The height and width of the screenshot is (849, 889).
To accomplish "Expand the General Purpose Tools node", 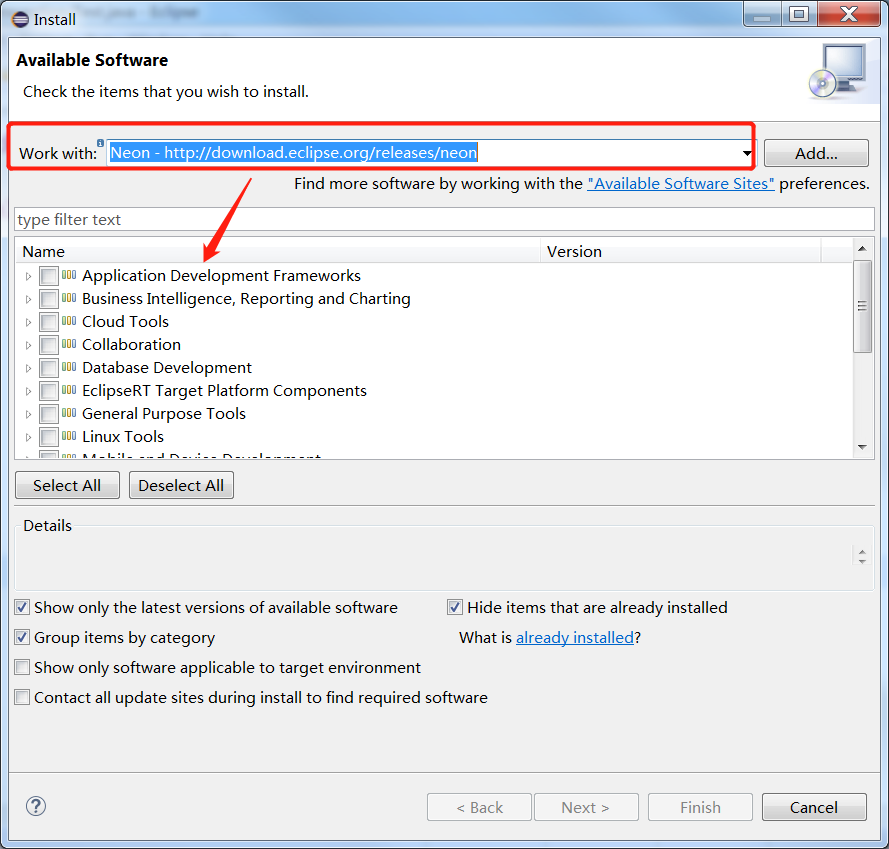I will click(x=28, y=414).
